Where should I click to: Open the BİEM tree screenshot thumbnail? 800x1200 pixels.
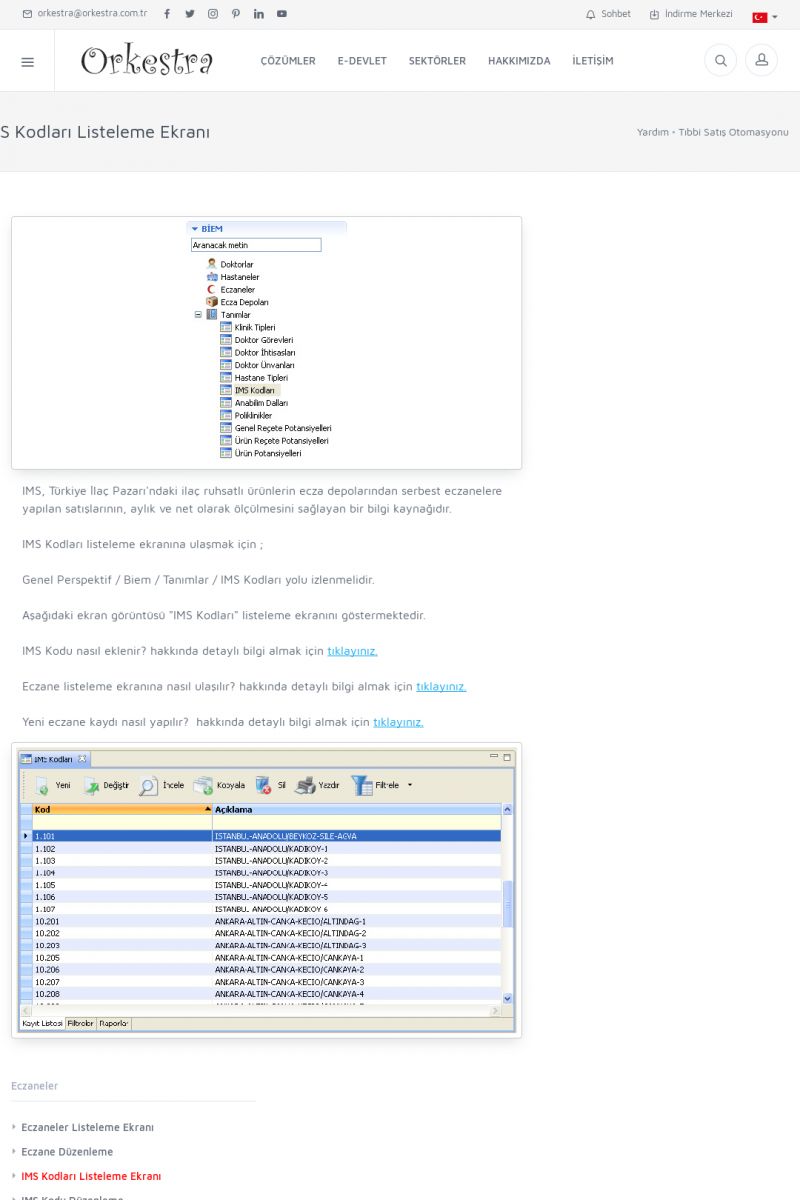266,342
